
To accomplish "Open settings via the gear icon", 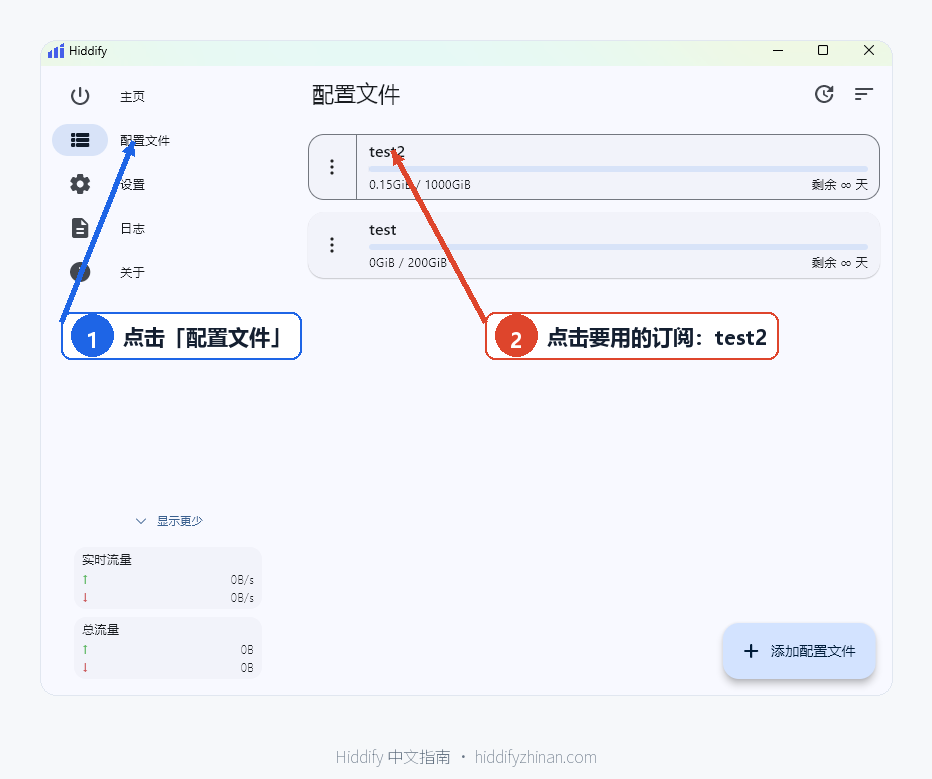I will 80,184.
